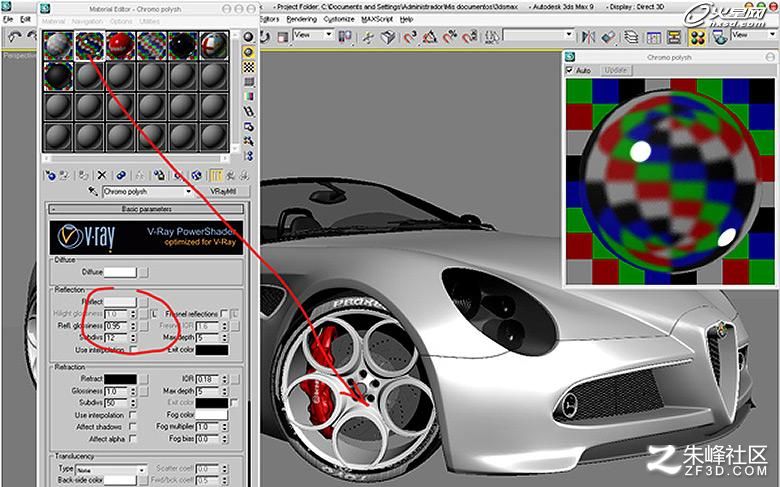
Task: Click Diffuse map slot button
Action: coord(143,272)
